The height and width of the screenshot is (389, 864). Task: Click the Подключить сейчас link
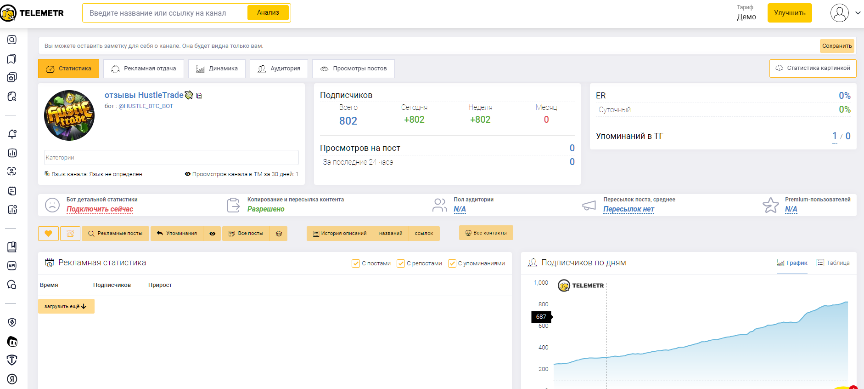pyautogui.click(x=100, y=209)
